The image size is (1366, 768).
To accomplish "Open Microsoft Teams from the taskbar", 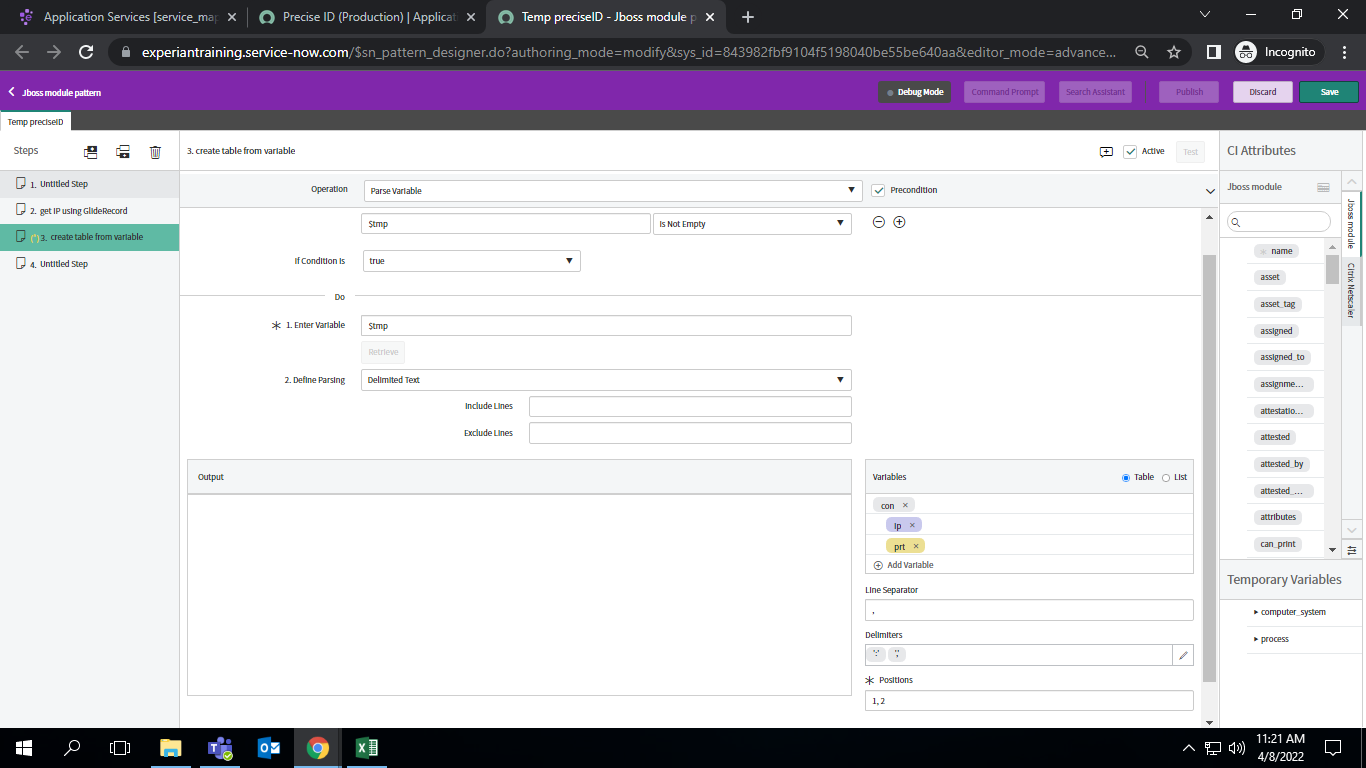I will (220, 748).
